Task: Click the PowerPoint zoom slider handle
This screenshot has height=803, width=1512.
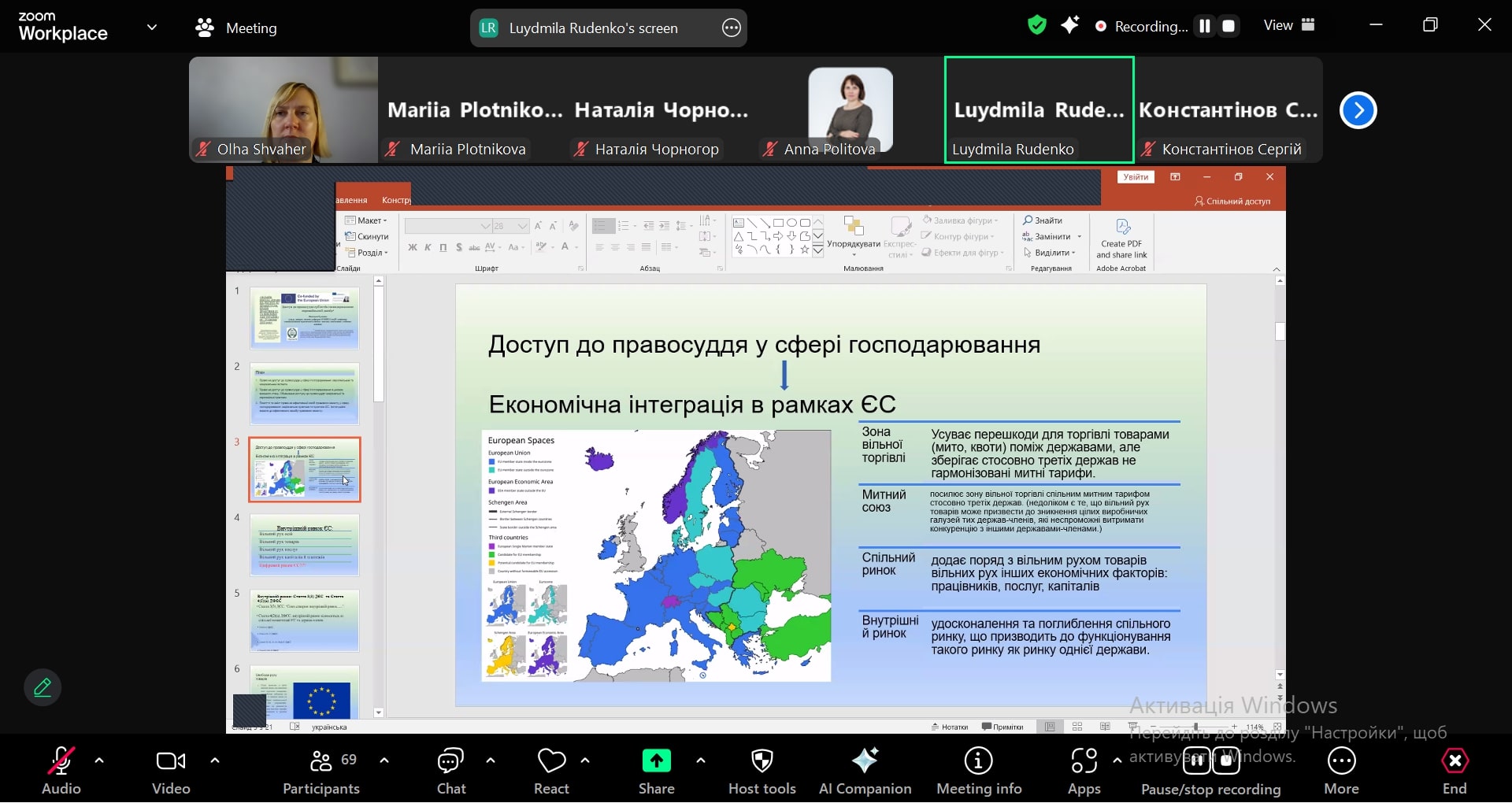Action: pos(1195,727)
